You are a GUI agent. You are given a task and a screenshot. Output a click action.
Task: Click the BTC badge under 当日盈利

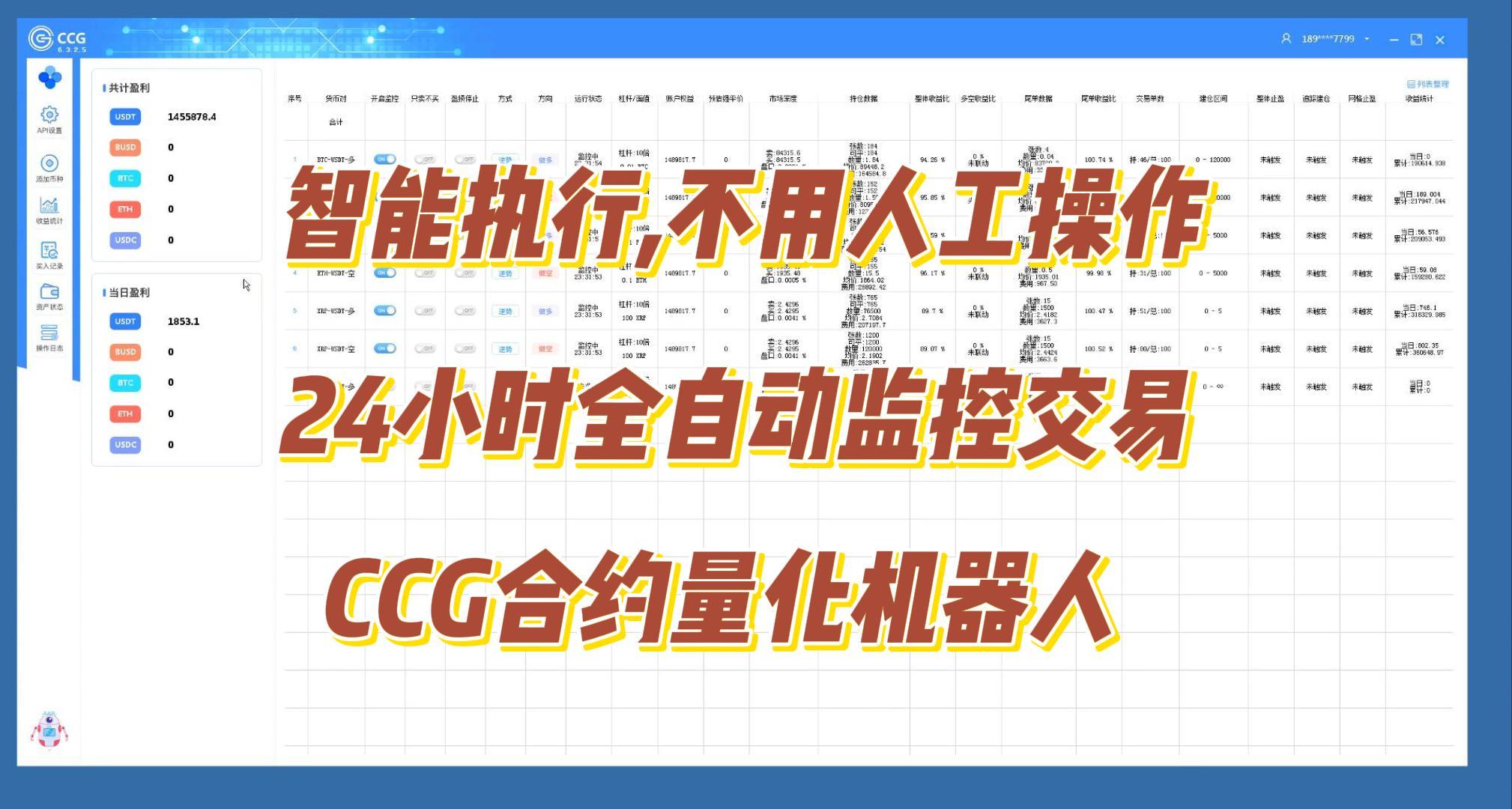point(125,383)
